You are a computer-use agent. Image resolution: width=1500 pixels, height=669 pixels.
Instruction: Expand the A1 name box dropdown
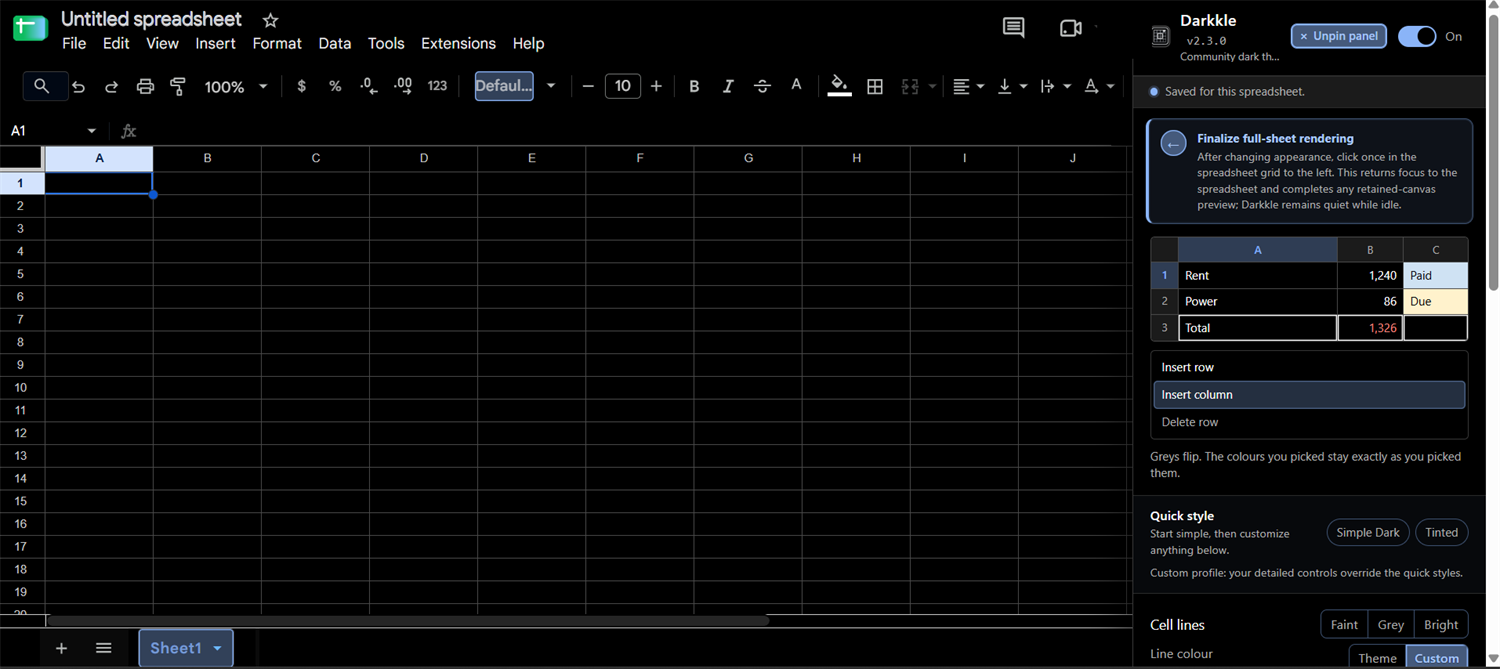(92, 131)
